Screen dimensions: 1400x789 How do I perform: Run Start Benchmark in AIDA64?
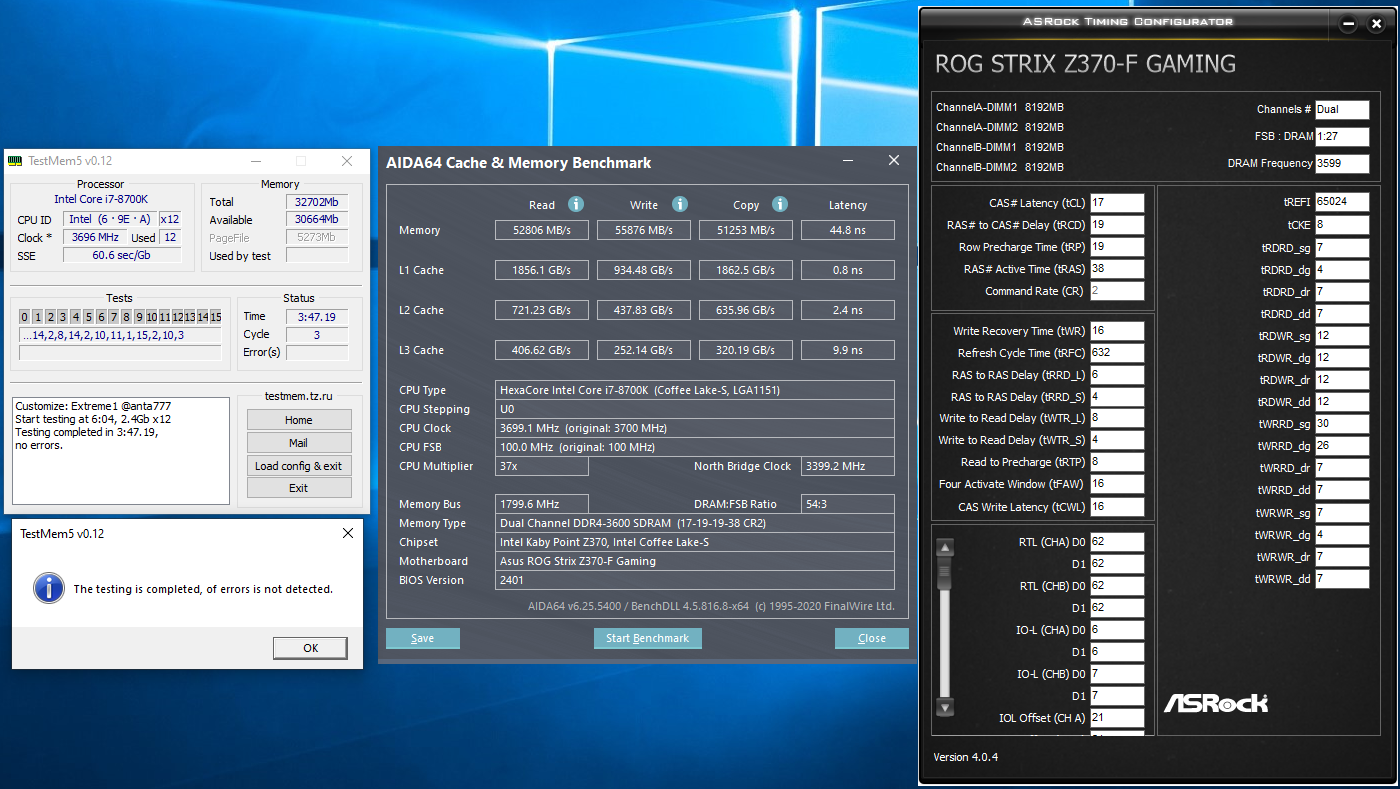pos(648,638)
